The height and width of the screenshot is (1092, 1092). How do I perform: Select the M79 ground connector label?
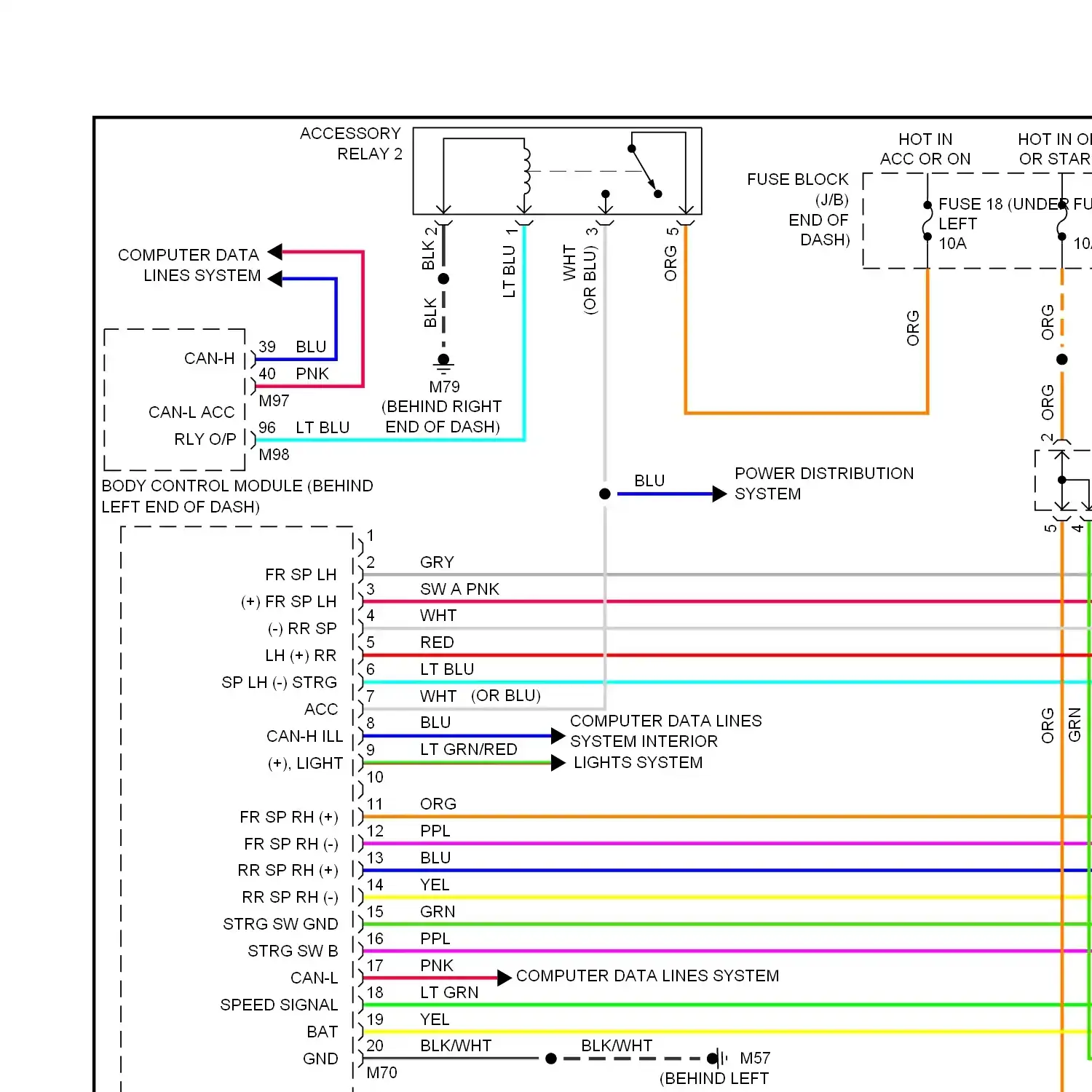tap(444, 387)
